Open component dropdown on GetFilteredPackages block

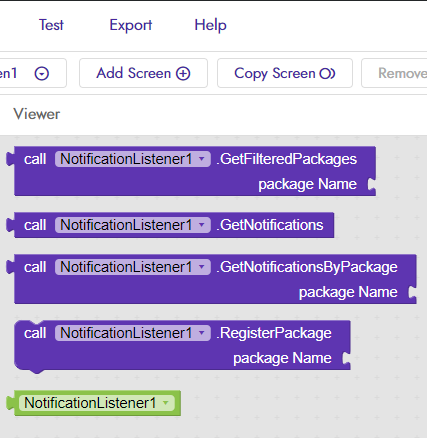(201, 159)
